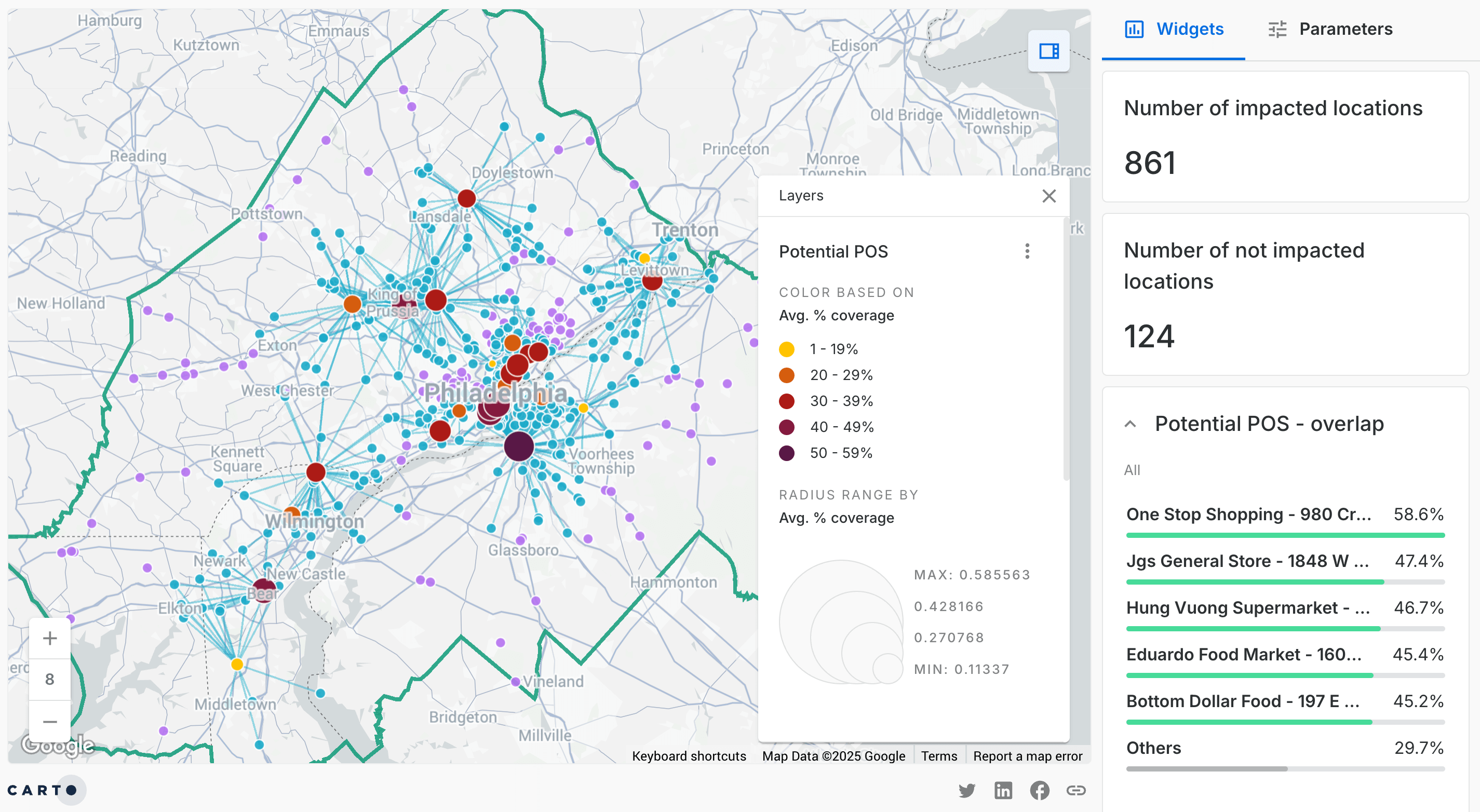Switch to the Parameters tab
Image resolution: width=1480 pixels, height=812 pixels.
[1330, 29]
